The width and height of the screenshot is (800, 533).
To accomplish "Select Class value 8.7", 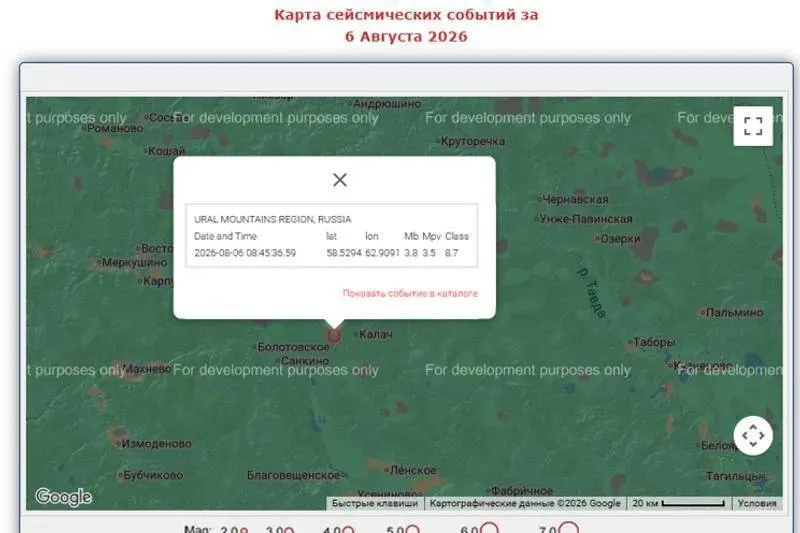I will tap(452, 252).
